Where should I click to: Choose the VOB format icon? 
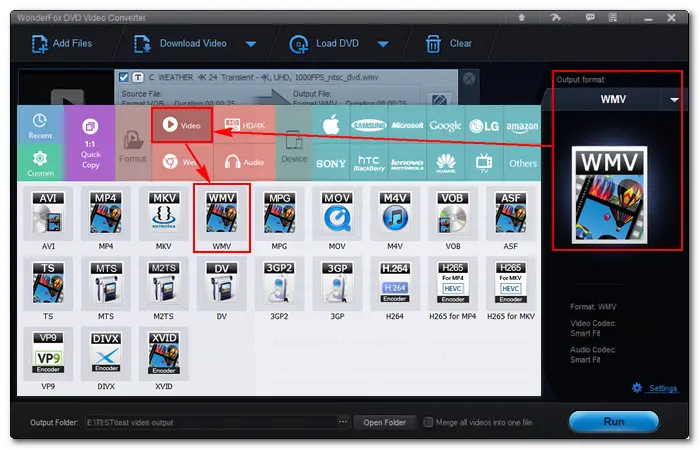453,213
